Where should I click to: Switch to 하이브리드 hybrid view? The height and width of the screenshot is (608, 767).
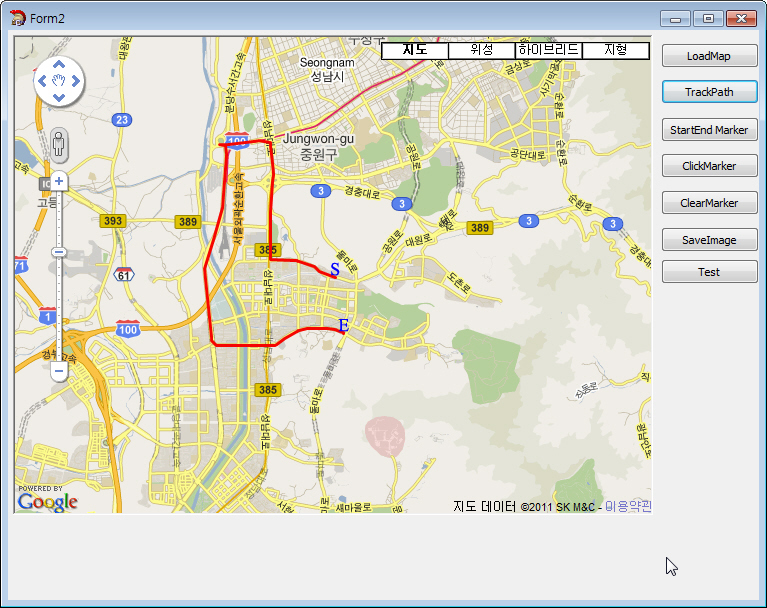(x=549, y=50)
